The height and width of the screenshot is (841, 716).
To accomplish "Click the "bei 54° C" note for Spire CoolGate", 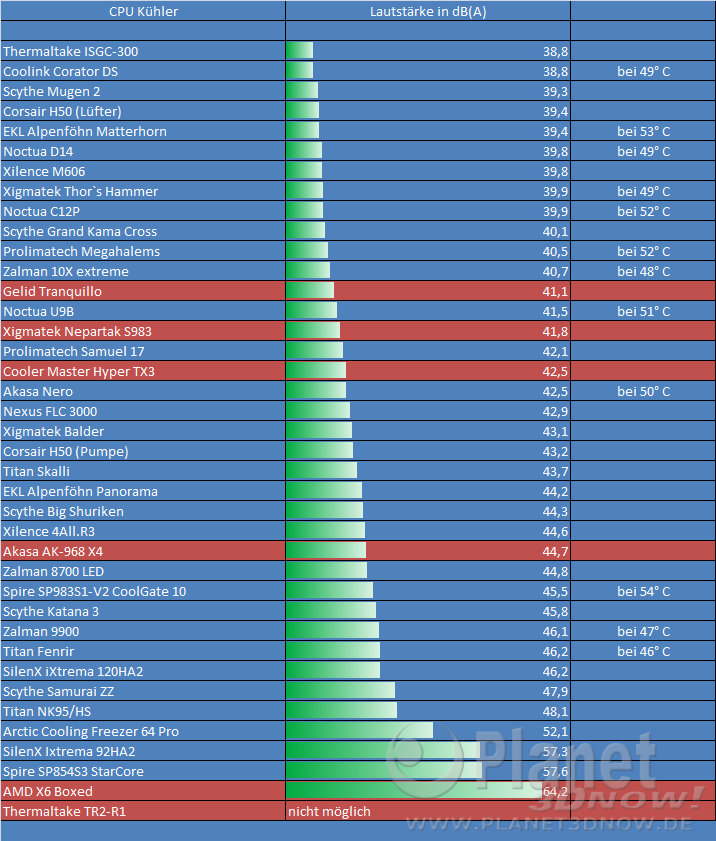I will click(643, 591).
